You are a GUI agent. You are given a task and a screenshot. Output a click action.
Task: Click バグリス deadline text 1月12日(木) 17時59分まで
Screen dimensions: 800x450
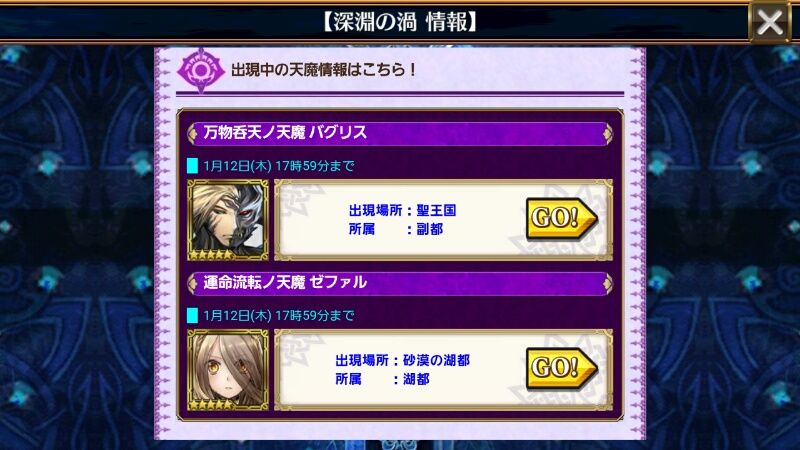click(279, 166)
